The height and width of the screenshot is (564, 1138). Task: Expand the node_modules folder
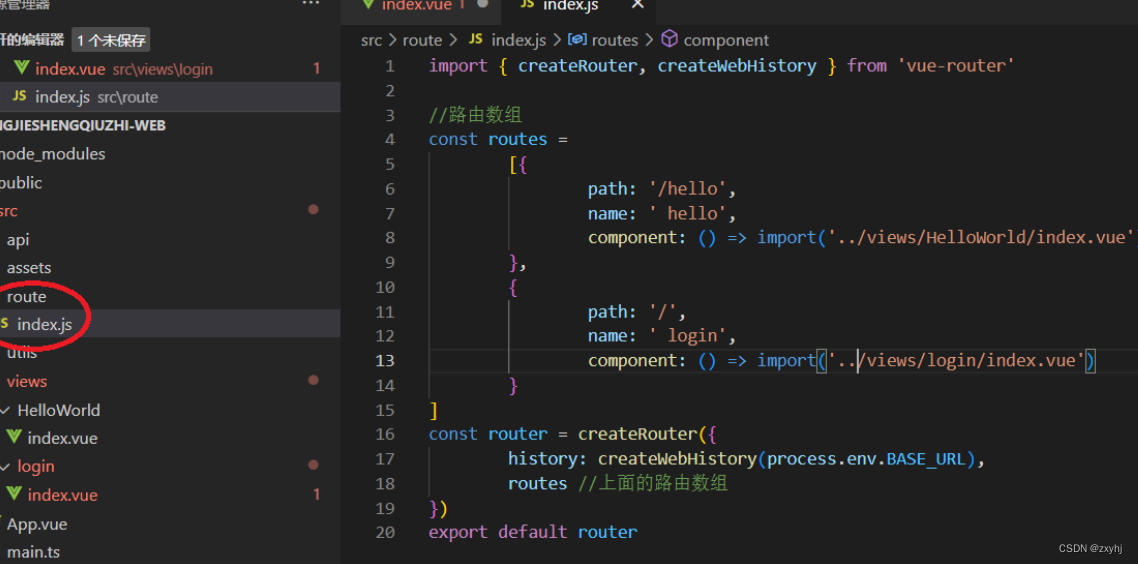52,154
